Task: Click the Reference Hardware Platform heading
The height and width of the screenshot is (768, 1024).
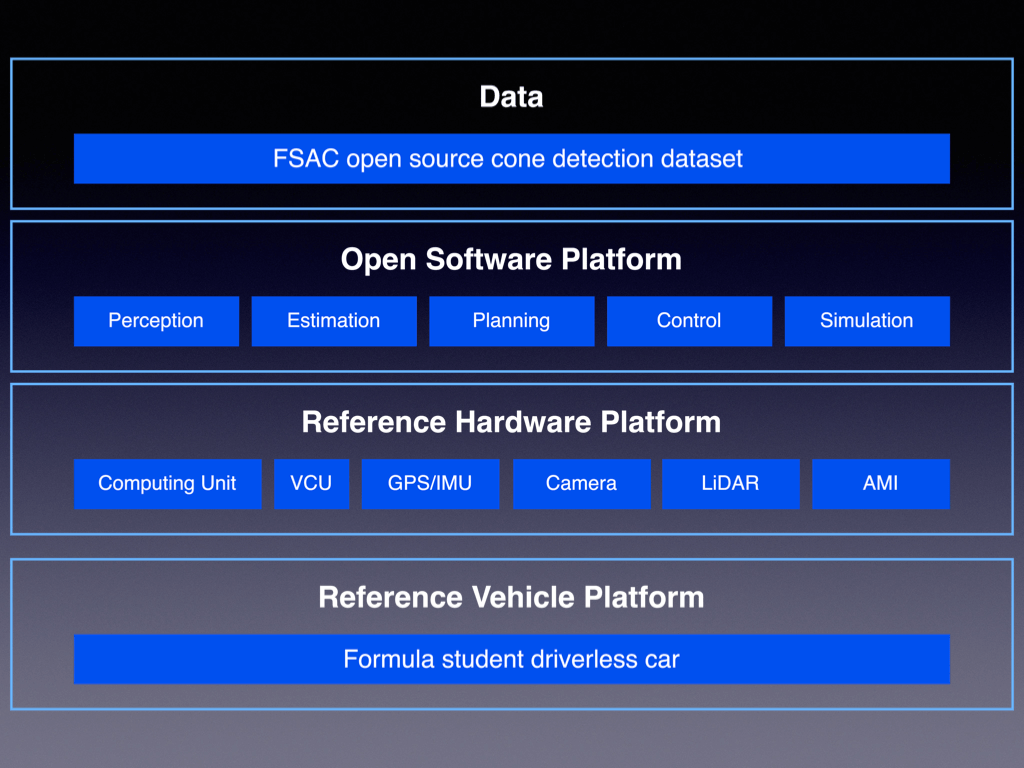Action: point(511,422)
